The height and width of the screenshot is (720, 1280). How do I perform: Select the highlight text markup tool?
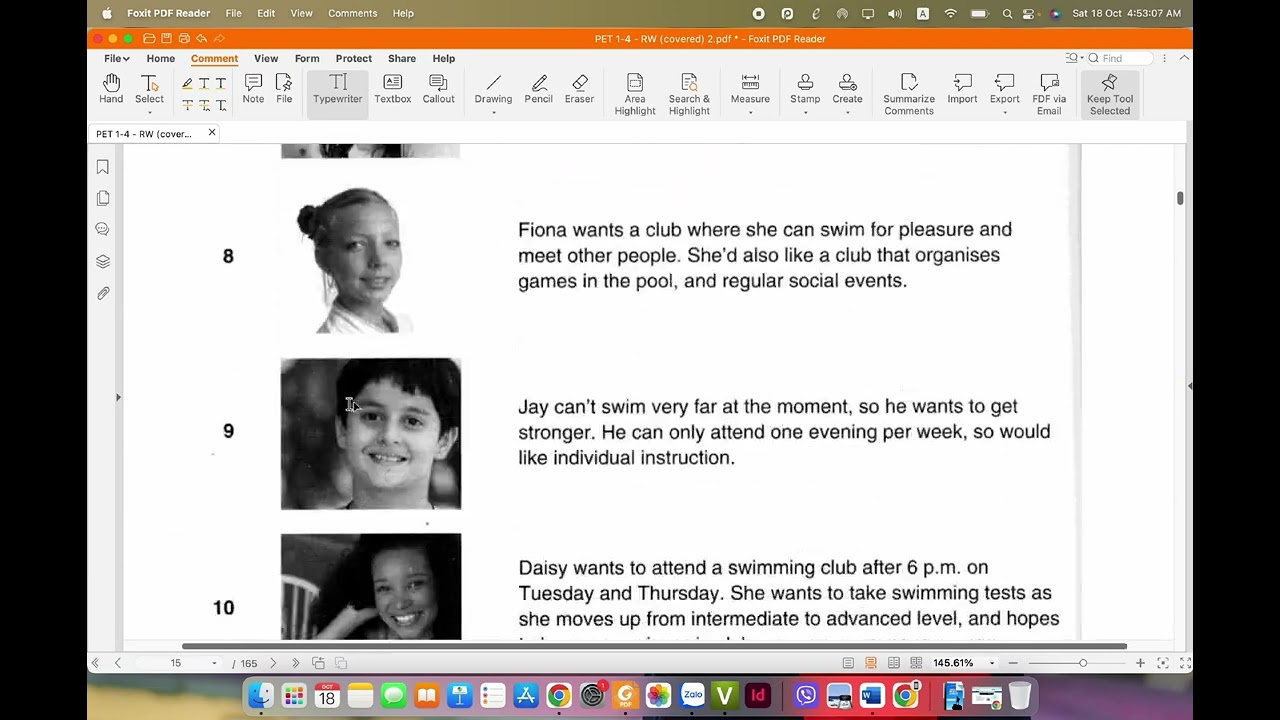tap(187, 83)
